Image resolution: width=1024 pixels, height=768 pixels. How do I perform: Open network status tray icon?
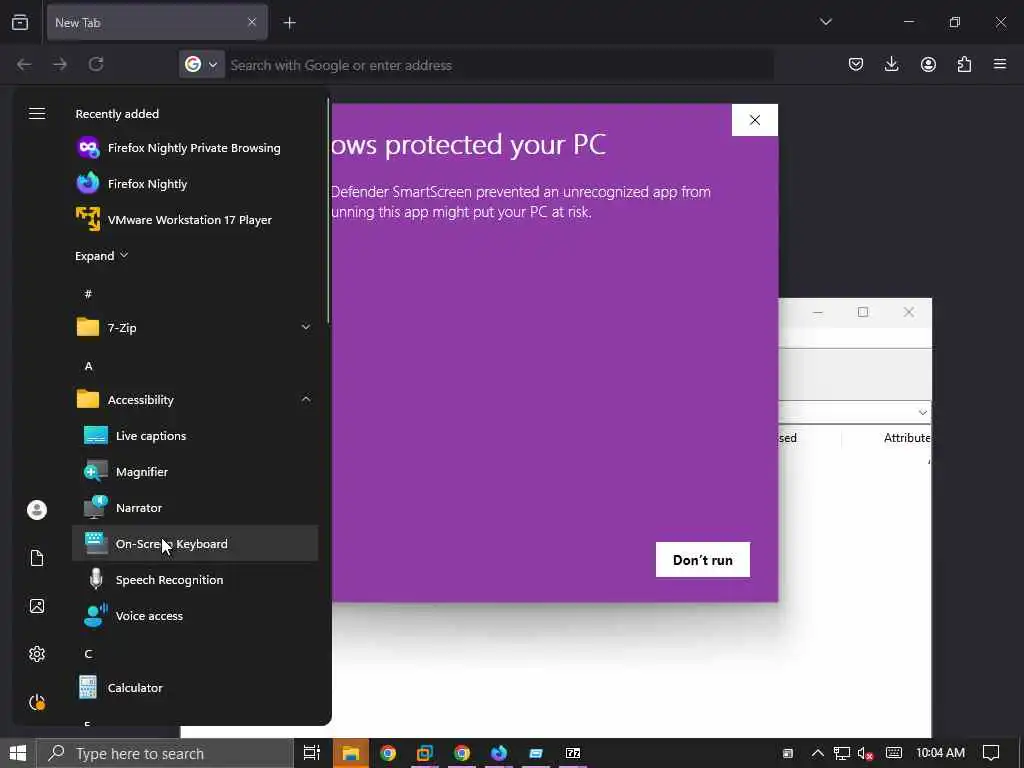pyautogui.click(x=842, y=753)
